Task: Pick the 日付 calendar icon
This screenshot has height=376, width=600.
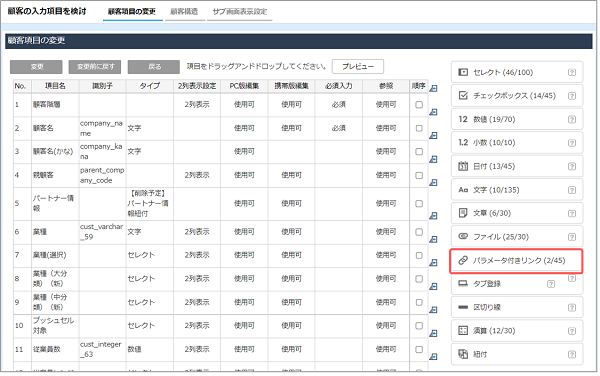Action: (463, 166)
